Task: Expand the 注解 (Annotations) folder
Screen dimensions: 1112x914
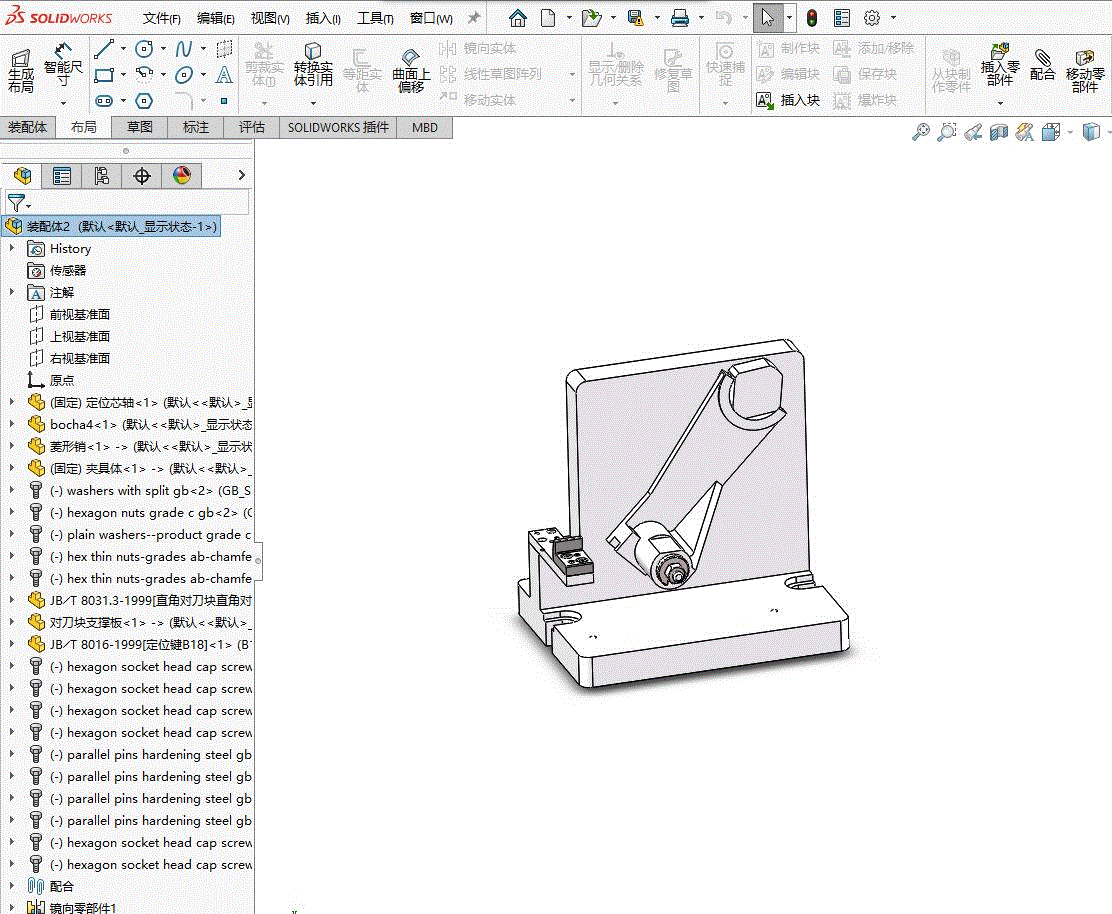Action: pos(12,292)
